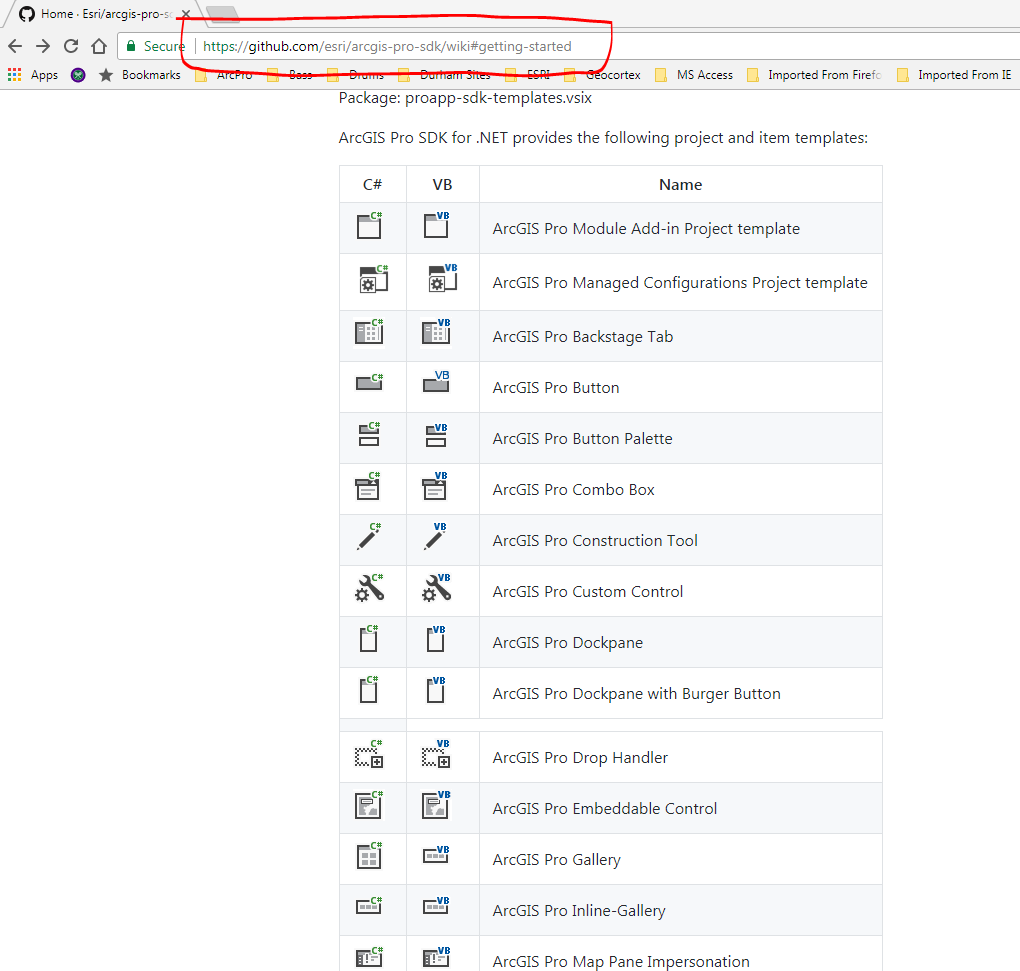Click the 'VB' column header
The height and width of the screenshot is (971, 1020).
pos(442,185)
